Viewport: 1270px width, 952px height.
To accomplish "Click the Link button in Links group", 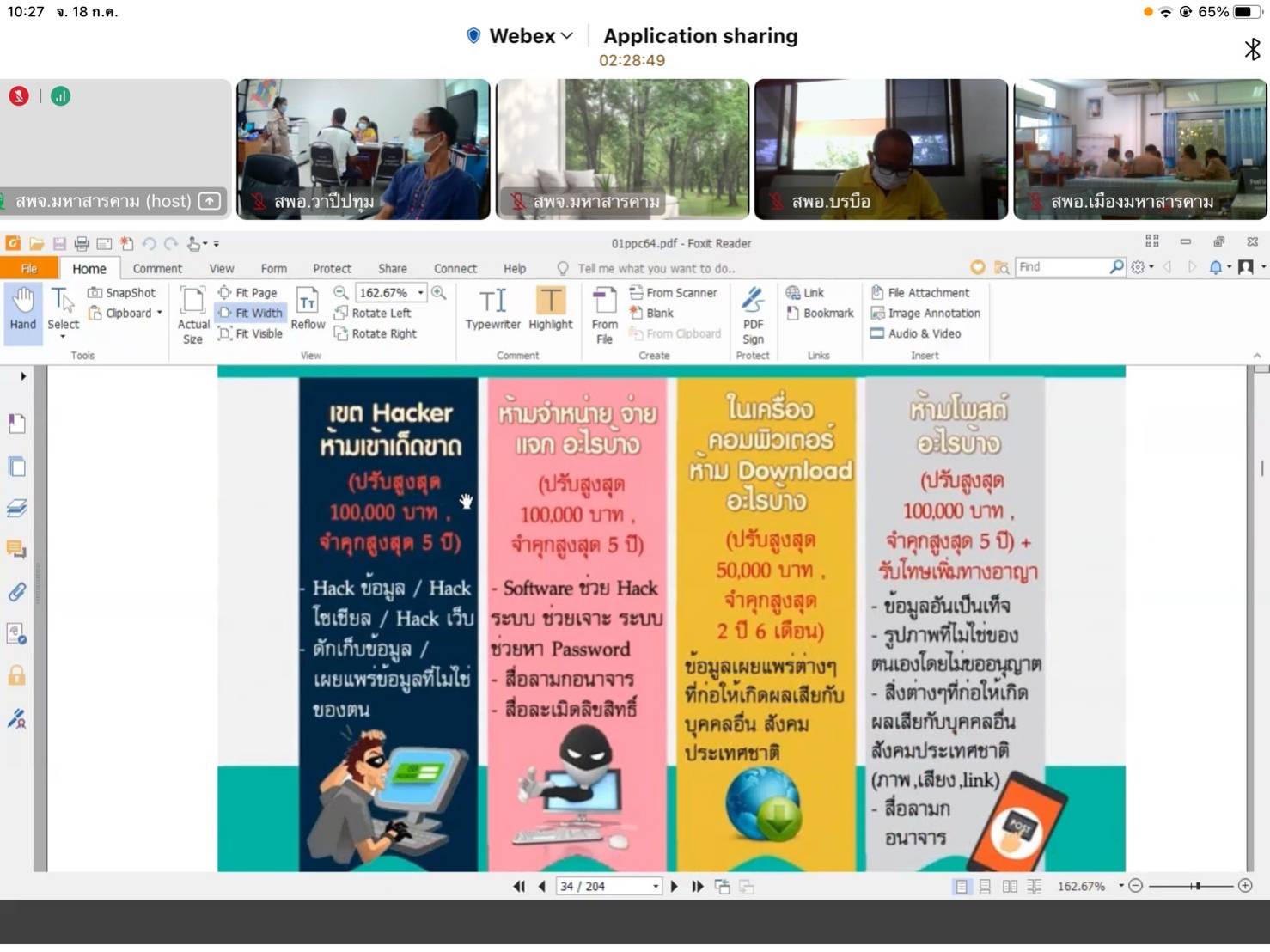I will point(805,292).
